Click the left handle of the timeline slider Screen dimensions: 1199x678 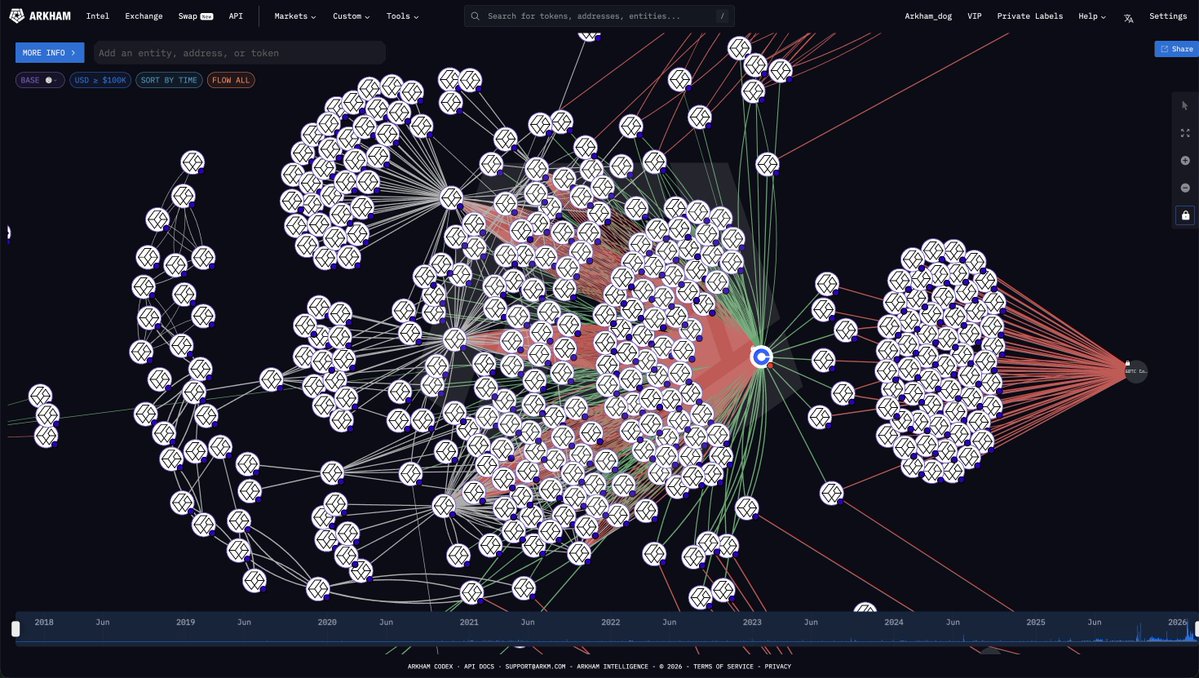click(x=15, y=629)
